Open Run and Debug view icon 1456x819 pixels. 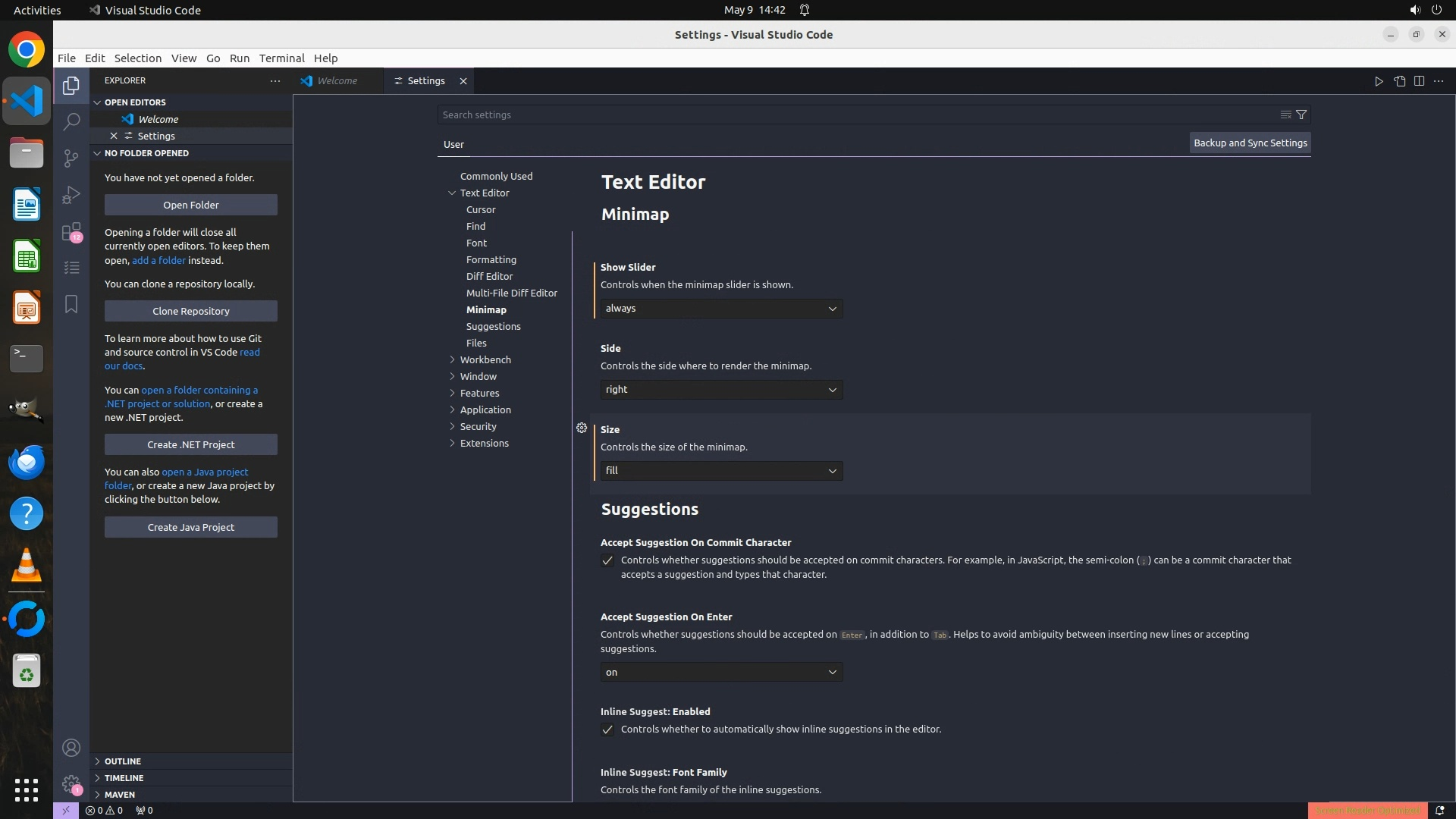(71, 195)
